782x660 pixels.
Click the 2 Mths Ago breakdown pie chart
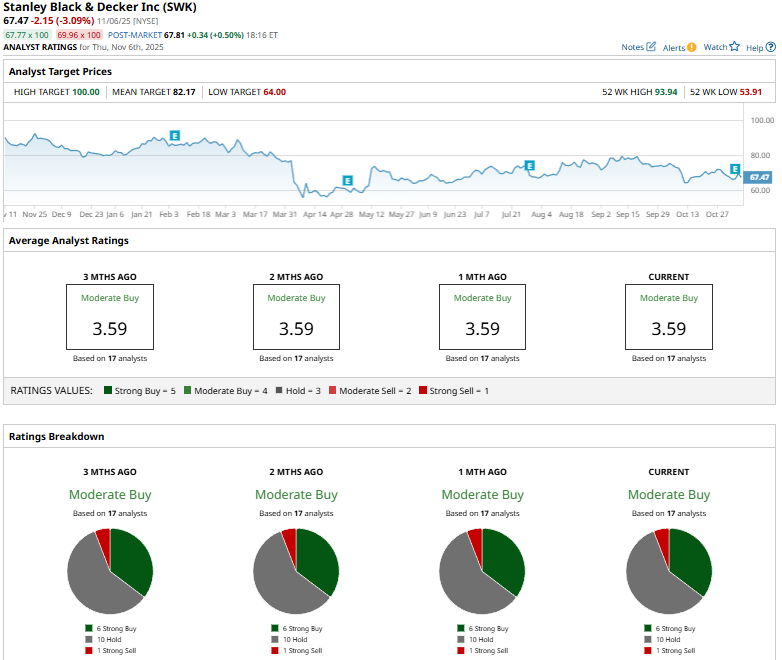(296, 571)
